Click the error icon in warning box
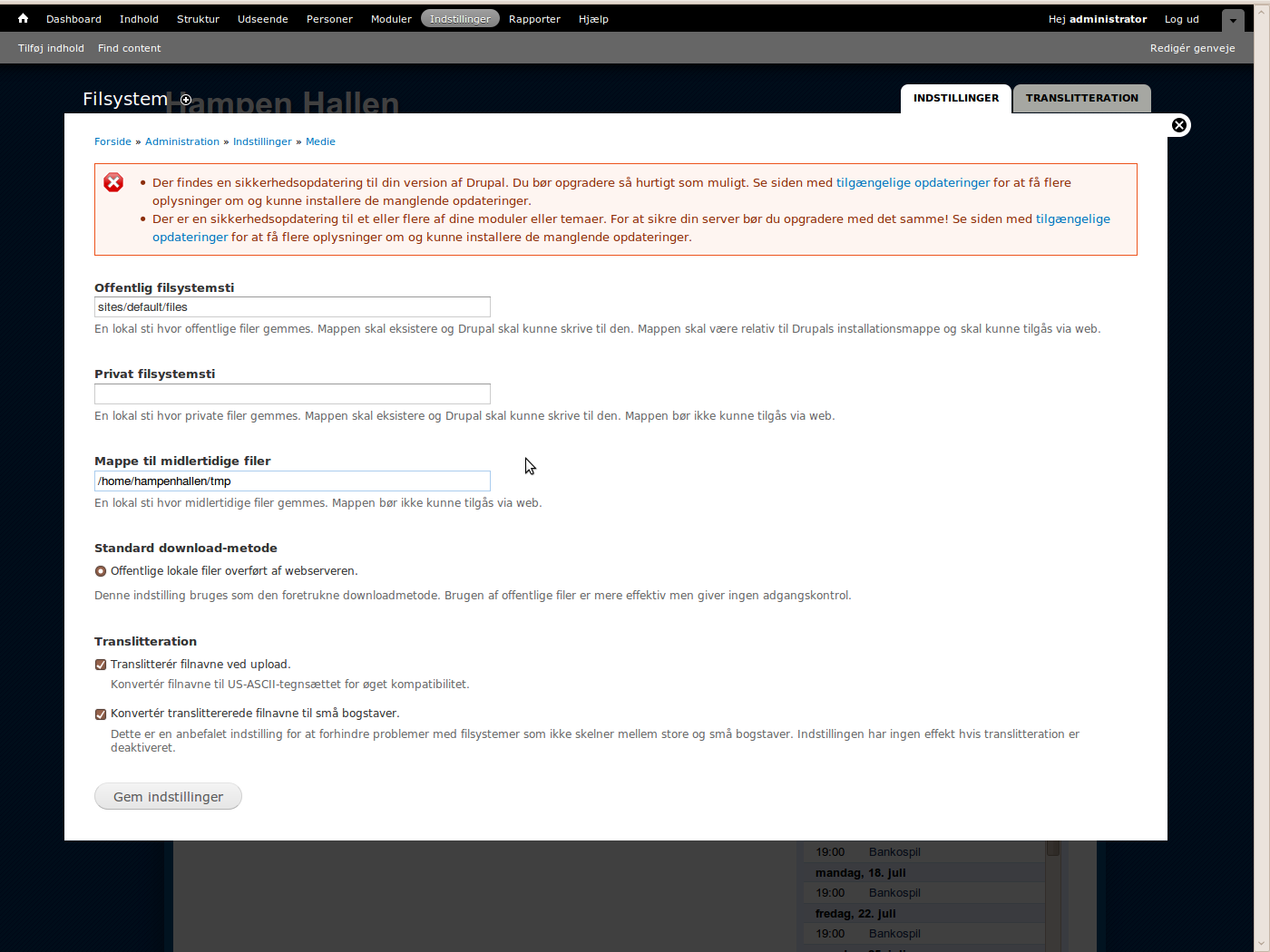 (113, 182)
